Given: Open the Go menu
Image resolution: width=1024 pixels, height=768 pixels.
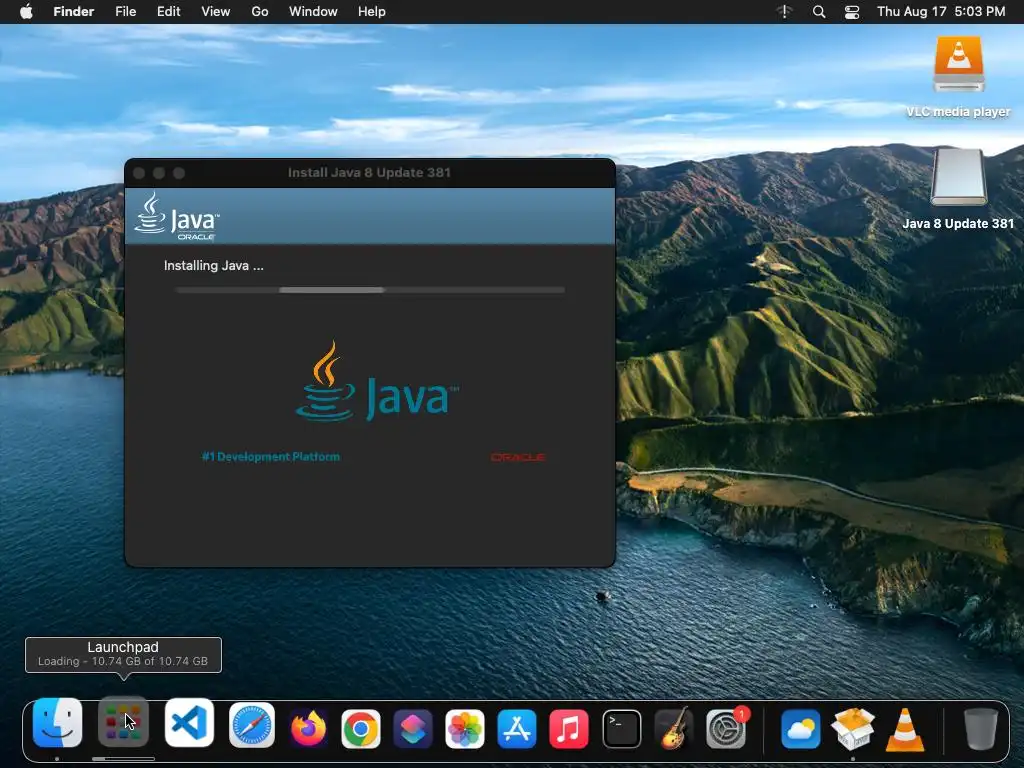Looking at the screenshot, I should (260, 12).
